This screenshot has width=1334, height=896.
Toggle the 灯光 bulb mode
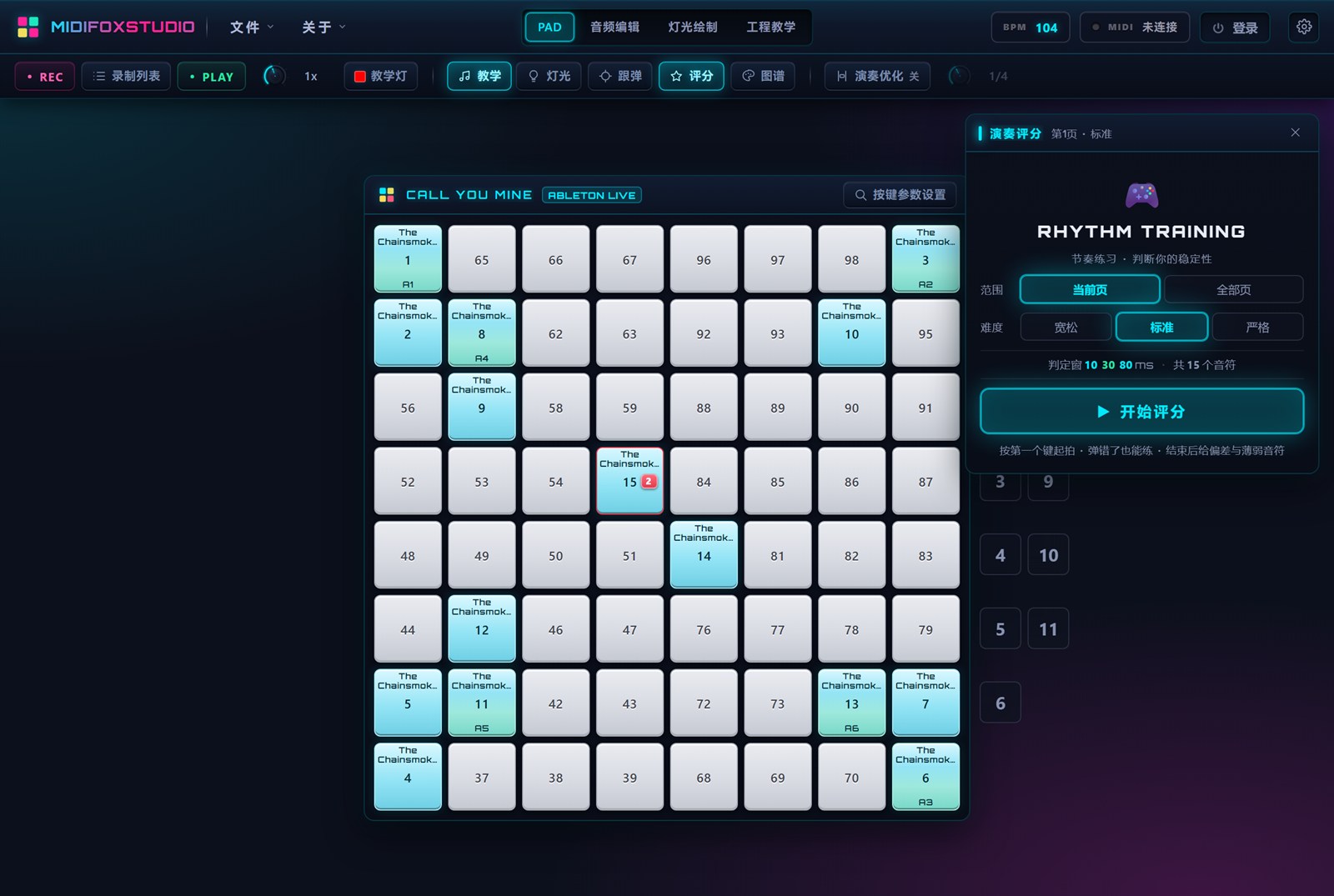tap(549, 76)
